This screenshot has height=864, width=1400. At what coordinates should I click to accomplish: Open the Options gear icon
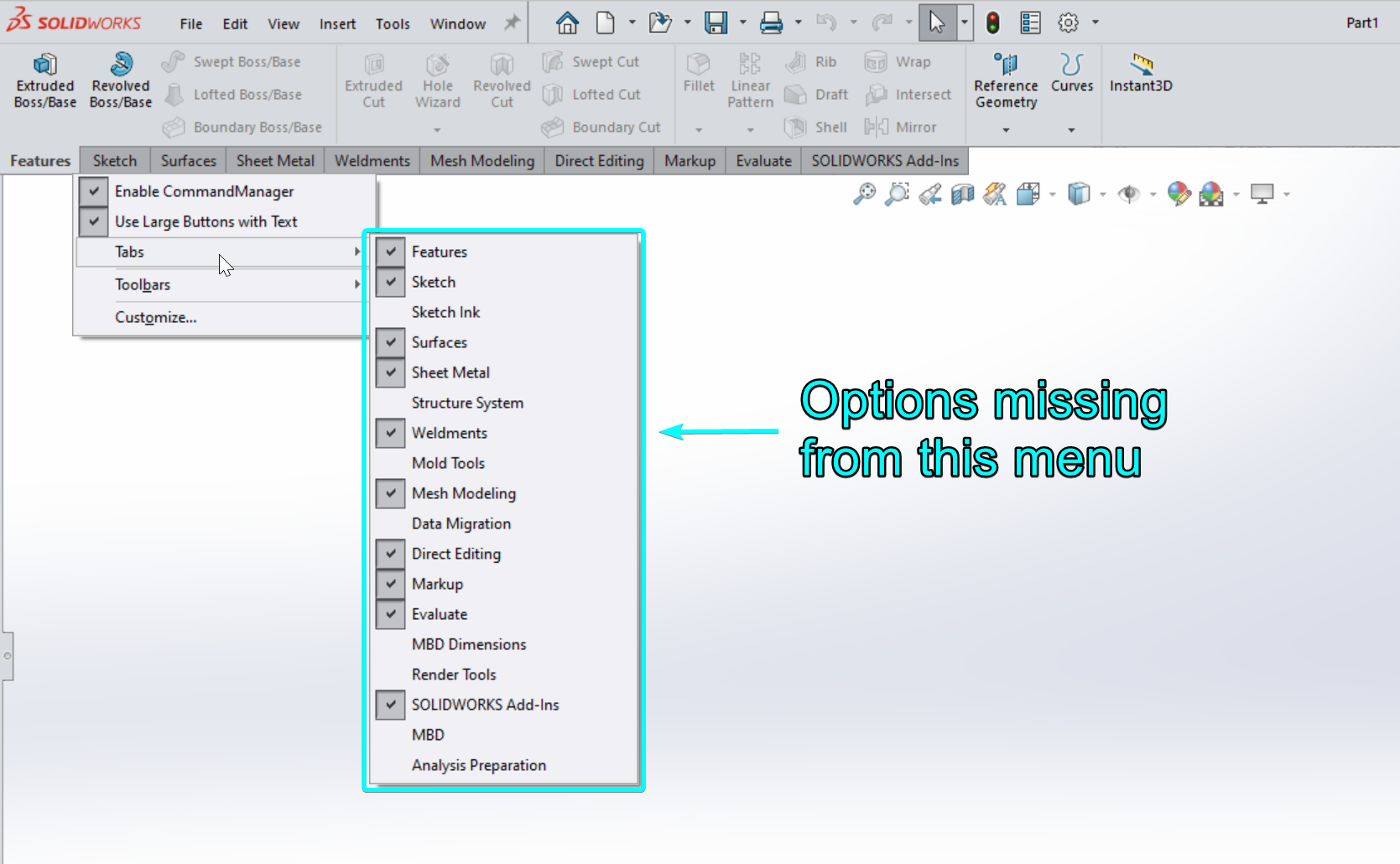pyautogui.click(x=1068, y=23)
